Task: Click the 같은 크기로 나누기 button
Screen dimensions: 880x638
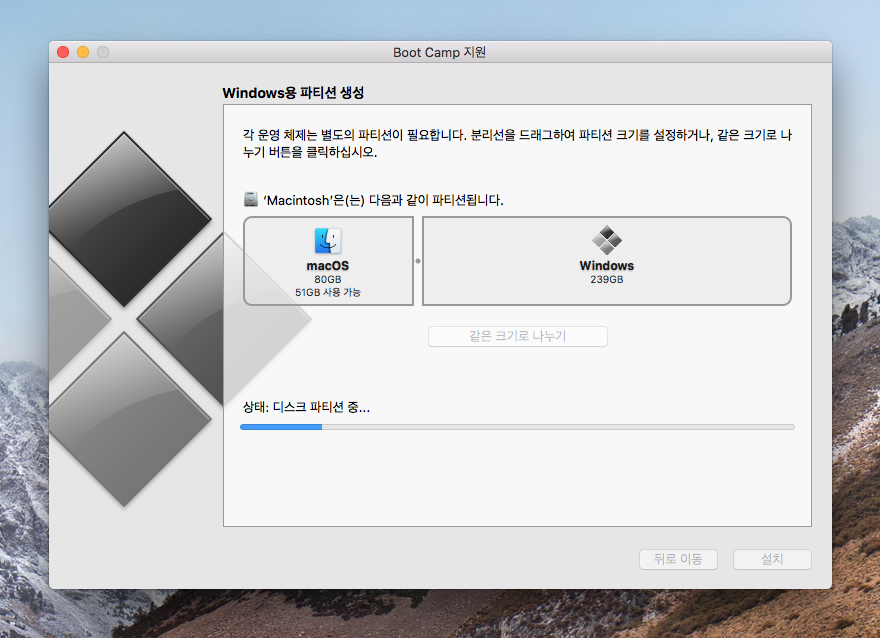Action: (517, 336)
